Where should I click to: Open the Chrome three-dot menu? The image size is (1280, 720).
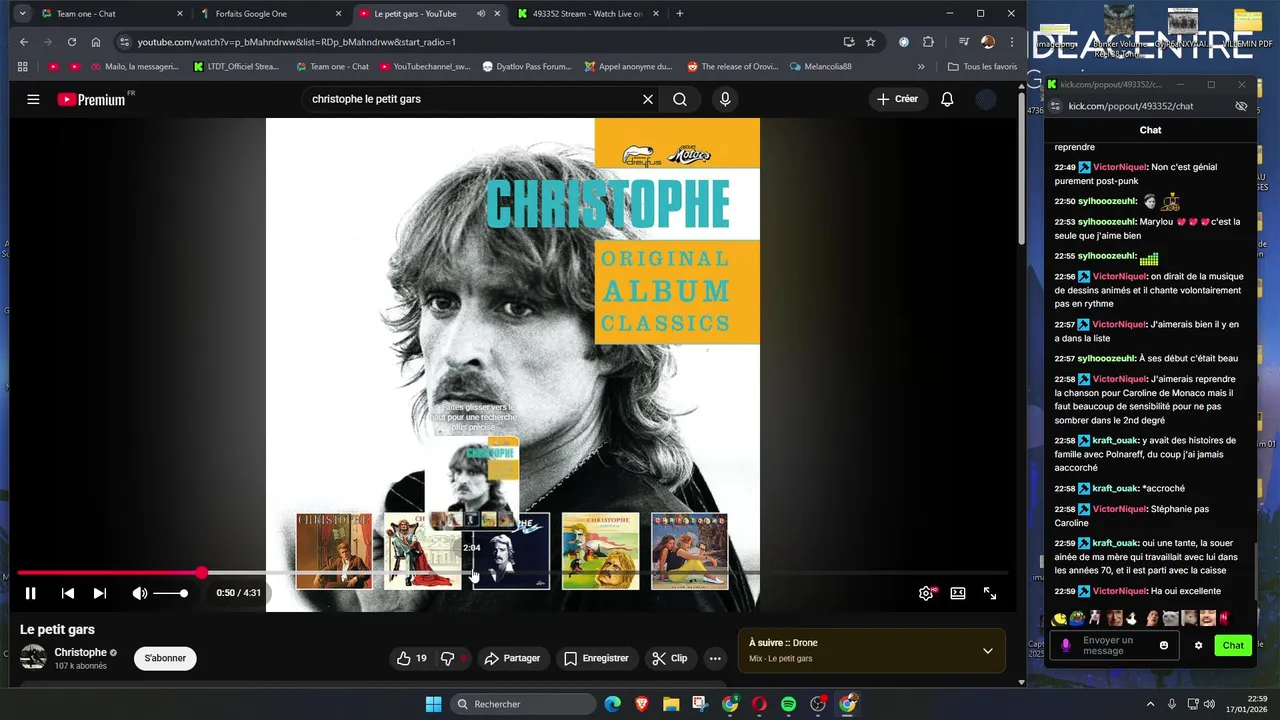(x=1012, y=42)
